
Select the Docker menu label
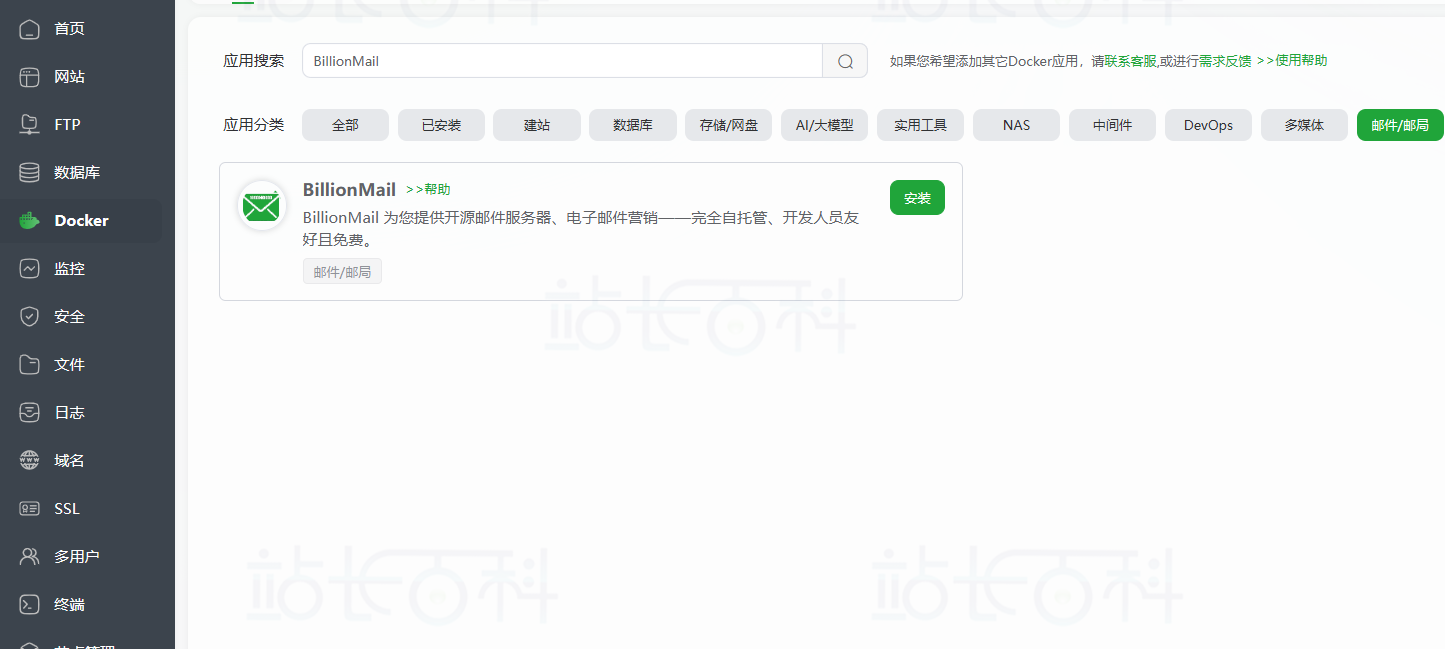click(81, 220)
